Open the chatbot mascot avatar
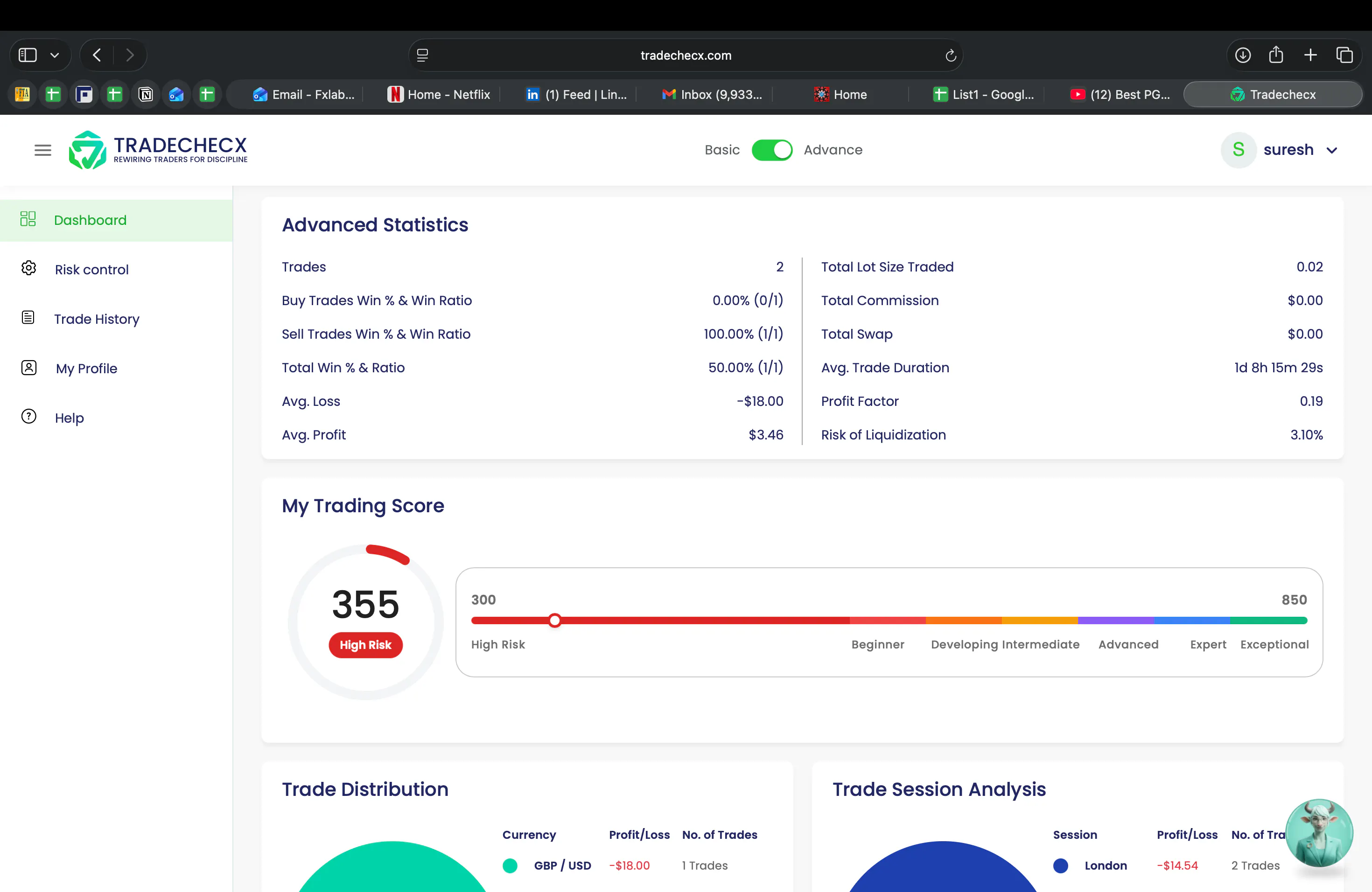The height and width of the screenshot is (892, 1372). coord(1319,833)
